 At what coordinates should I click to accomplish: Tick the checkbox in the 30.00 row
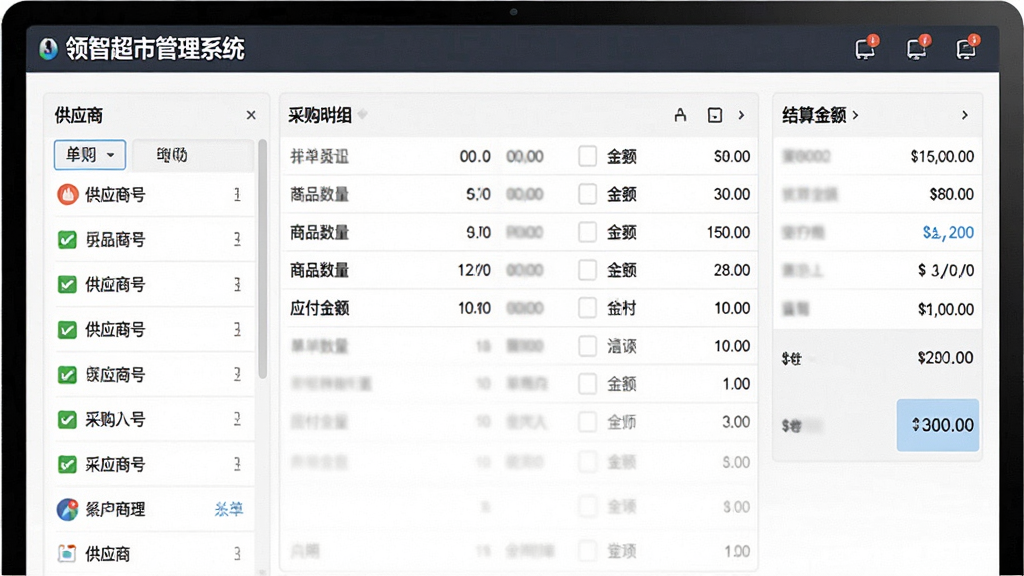click(587, 194)
